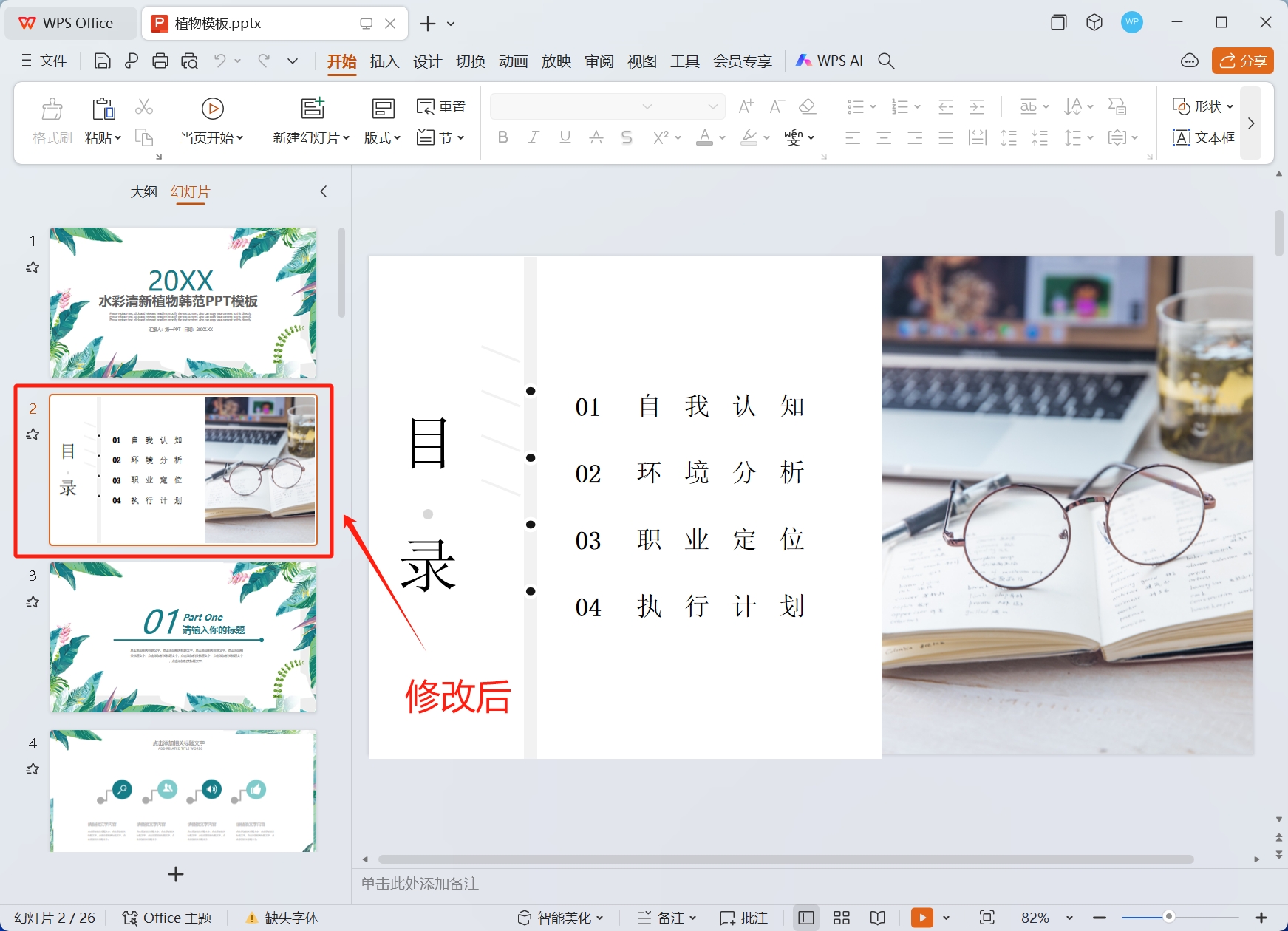Open reading view icon in status bar

(x=876, y=917)
